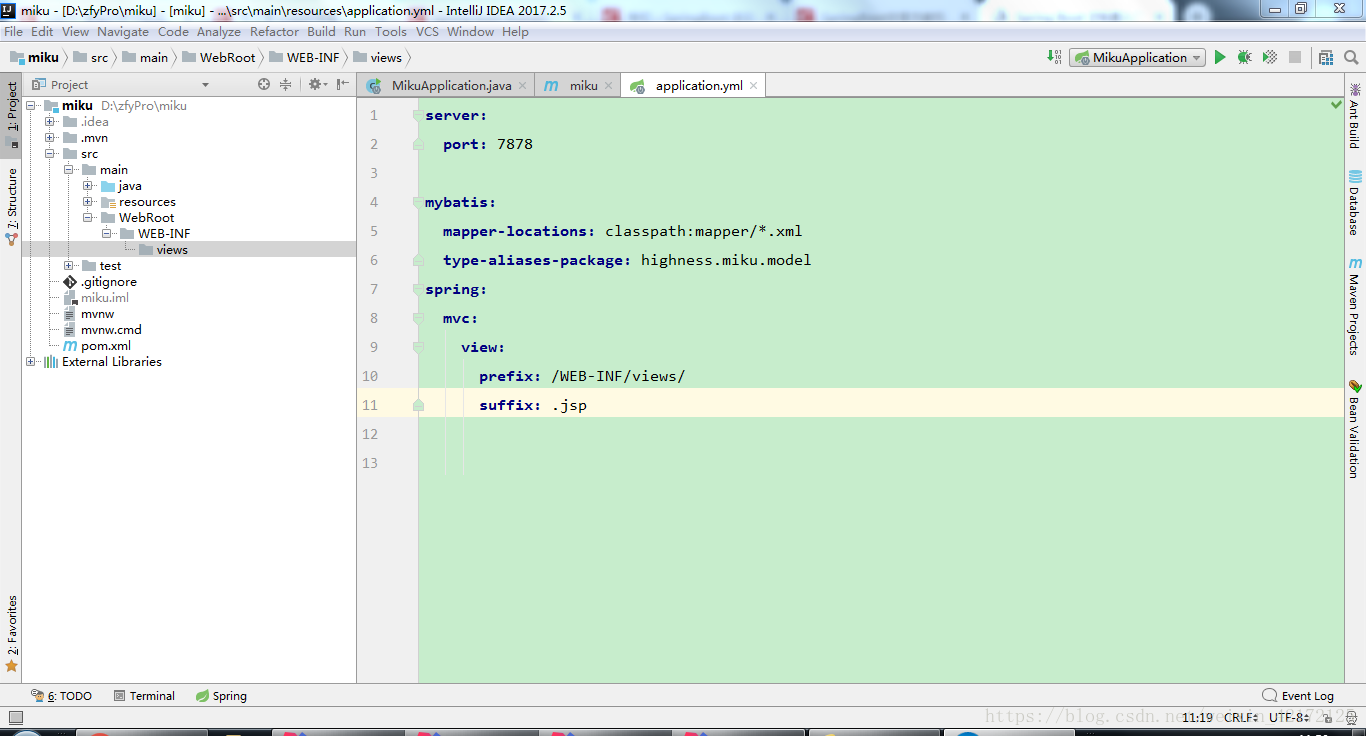The image size is (1366, 736).
Task: Click the grey Stop square button
Action: pyautogui.click(x=1295, y=58)
